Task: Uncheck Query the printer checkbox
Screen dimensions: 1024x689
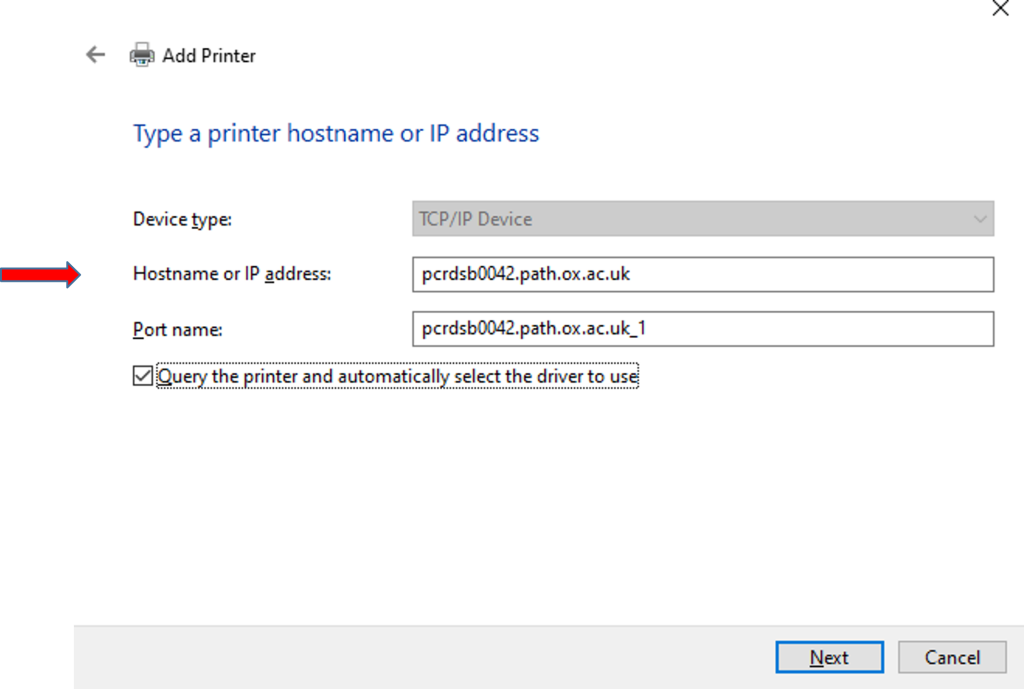Action: 142,376
